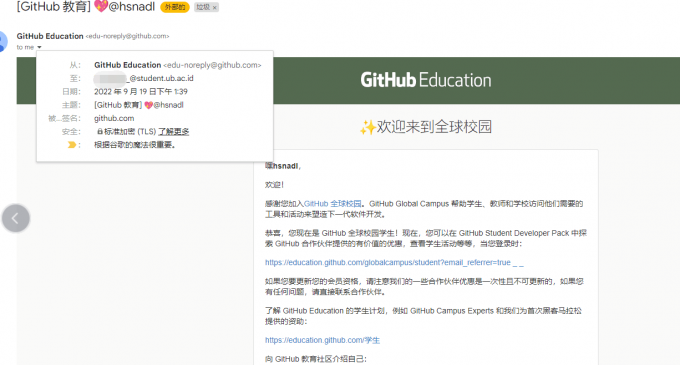
Task: Click sender address in details popup
Action: tap(212, 65)
